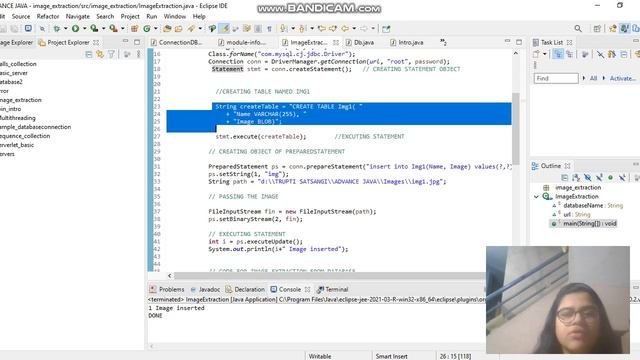Click the Quick Access search magnifier
This screenshot has height=360, width=640.
tap(578, 28)
